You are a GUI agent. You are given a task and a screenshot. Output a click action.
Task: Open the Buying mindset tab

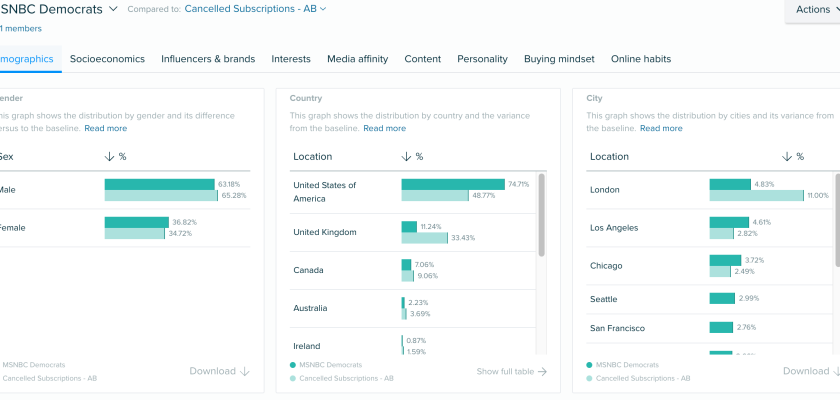point(559,59)
